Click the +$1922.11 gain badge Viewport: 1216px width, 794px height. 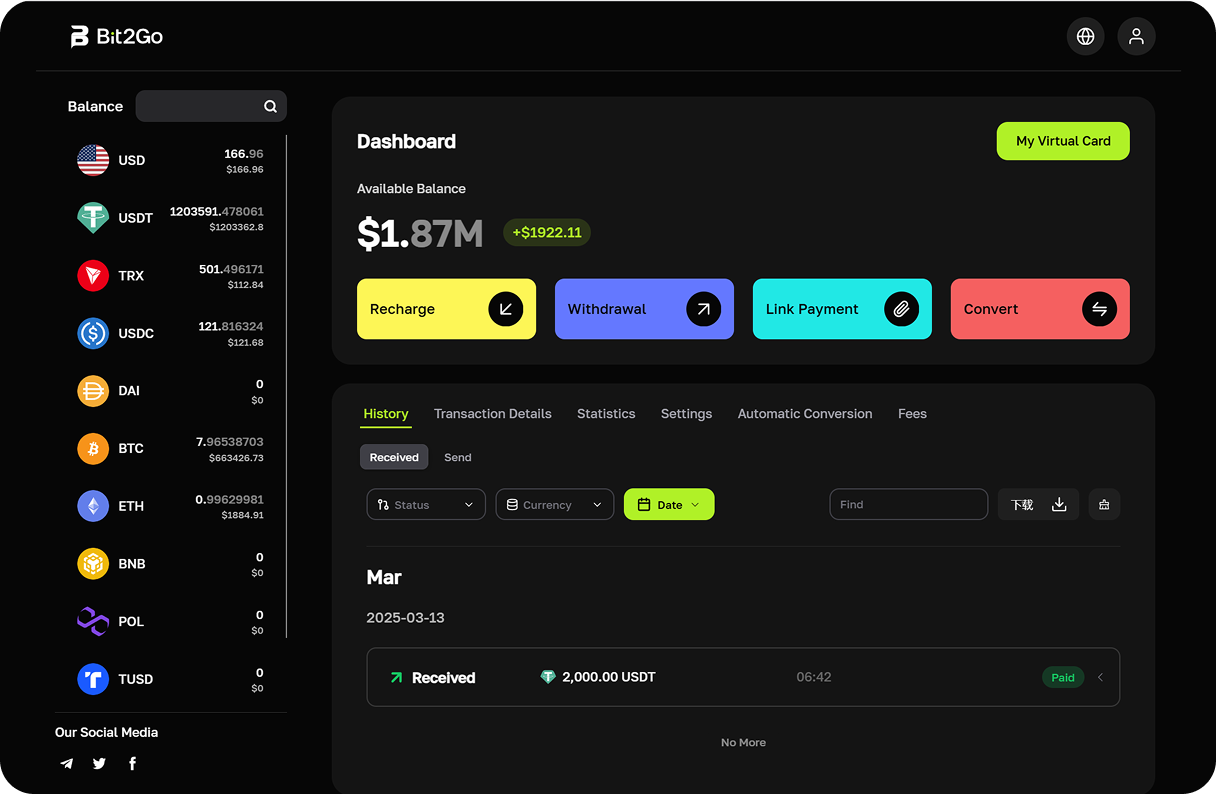click(x=547, y=232)
